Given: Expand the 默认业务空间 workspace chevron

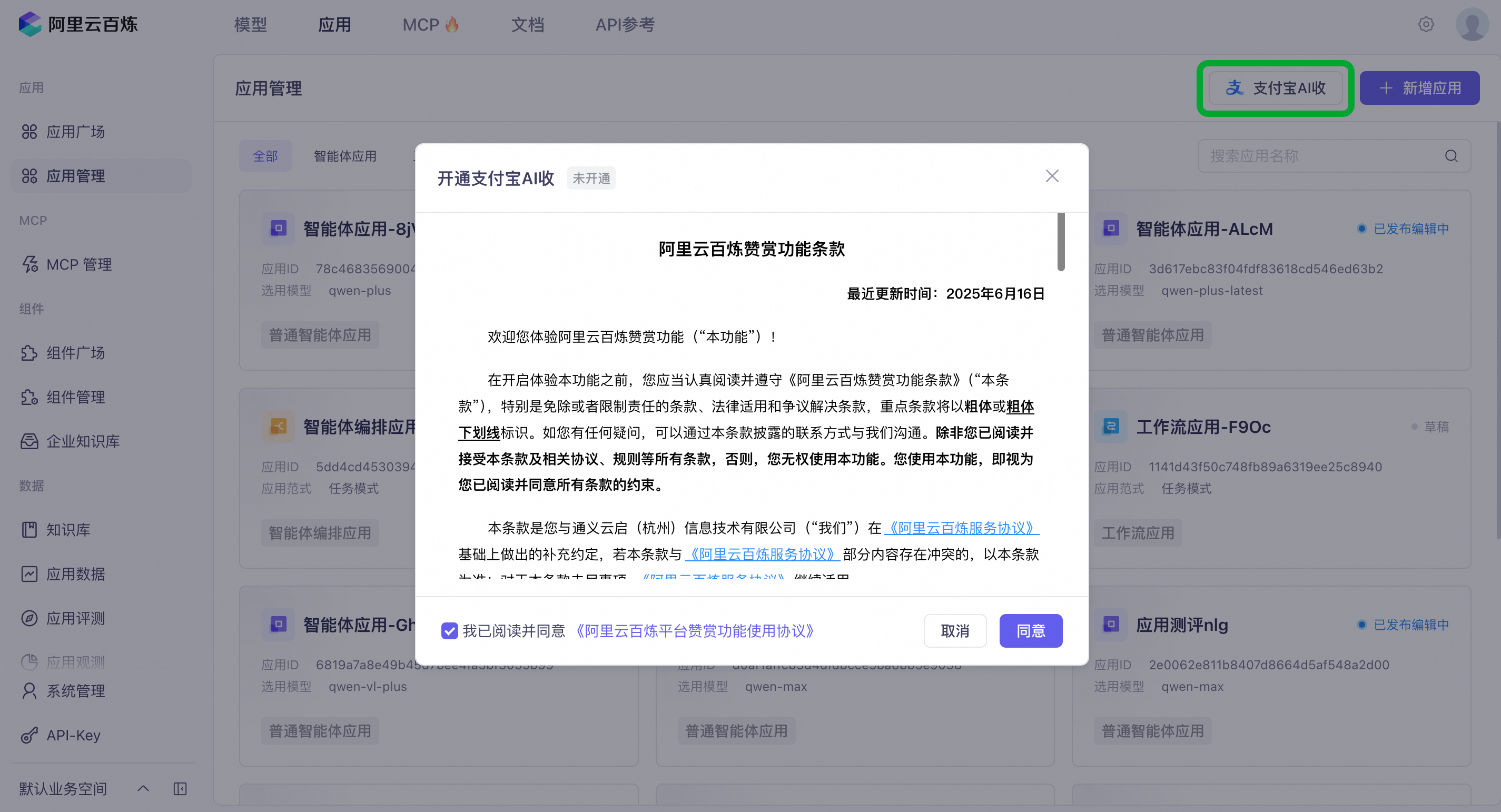Looking at the screenshot, I should (x=143, y=789).
